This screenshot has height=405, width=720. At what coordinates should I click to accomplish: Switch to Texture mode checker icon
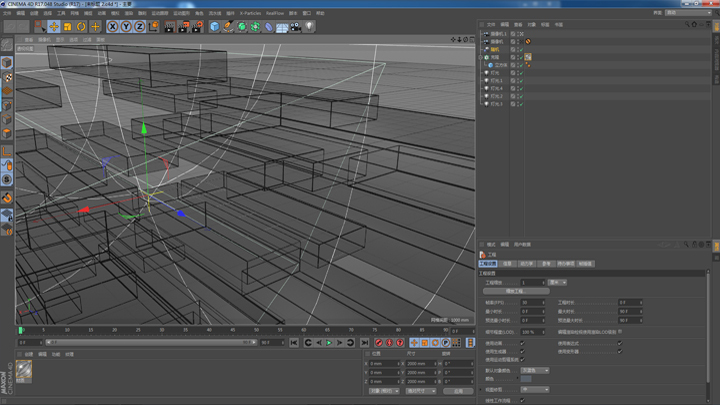point(7,77)
